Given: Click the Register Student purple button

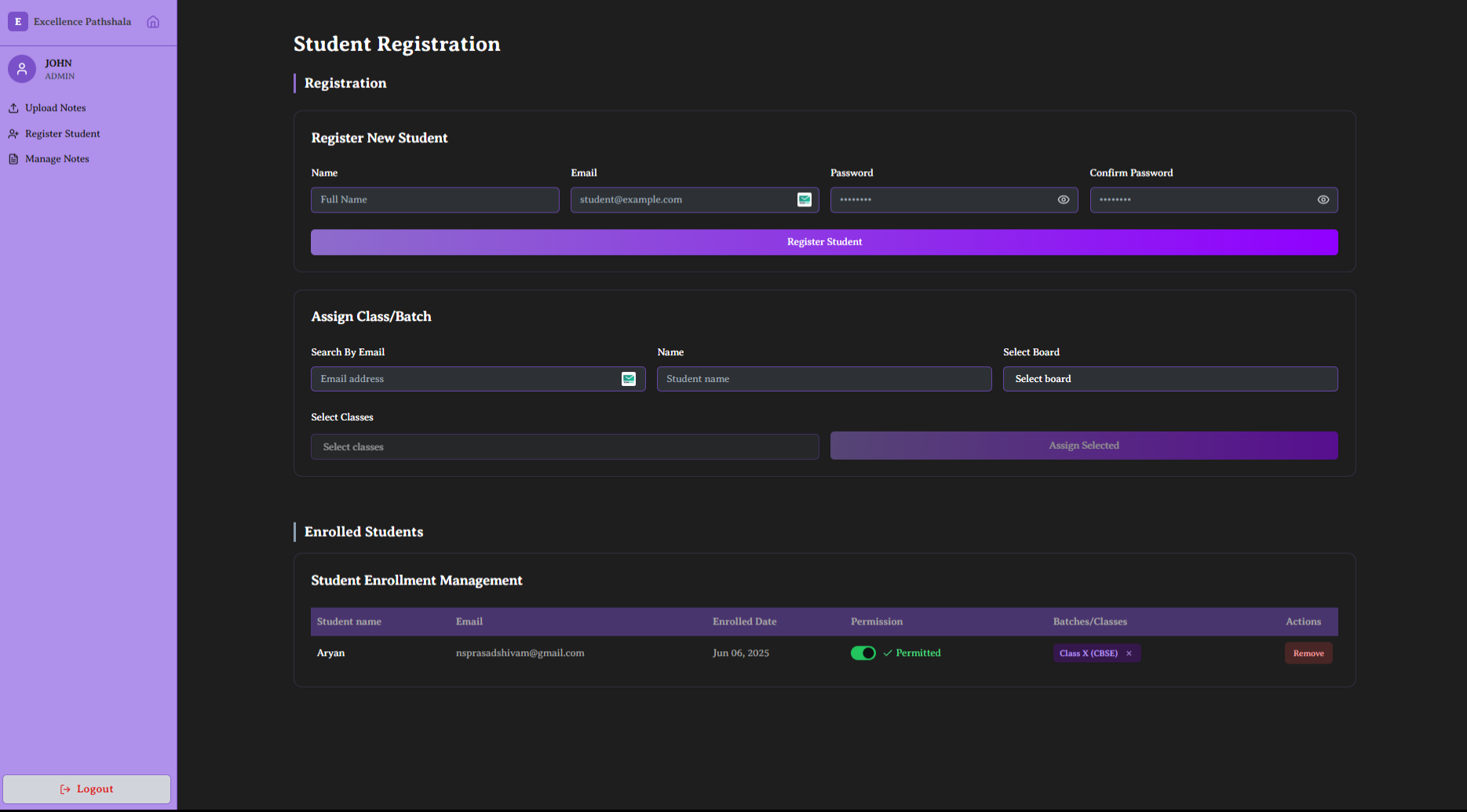Looking at the screenshot, I should tap(824, 242).
